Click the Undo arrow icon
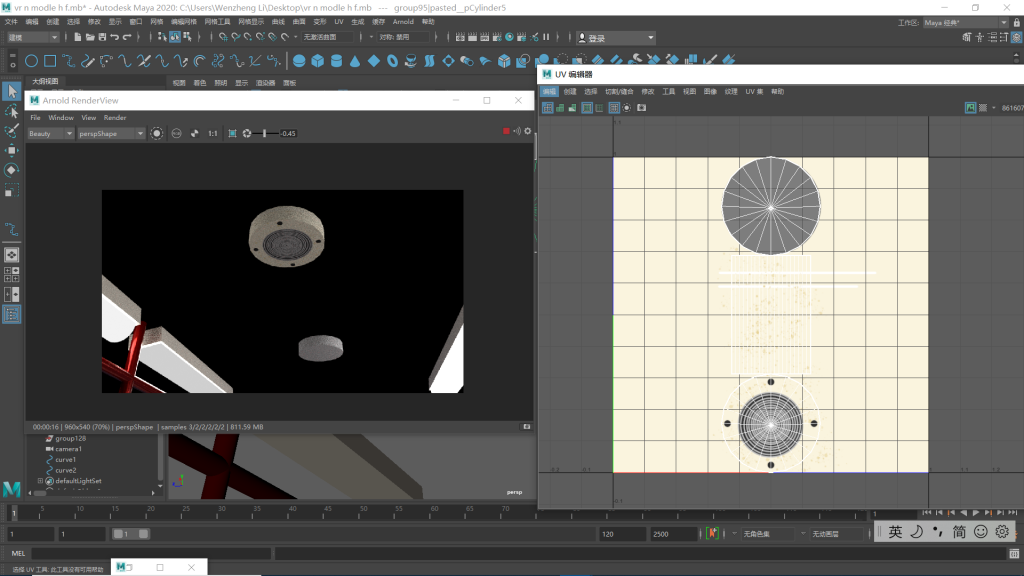This screenshot has height=576, width=1024. 115,37
